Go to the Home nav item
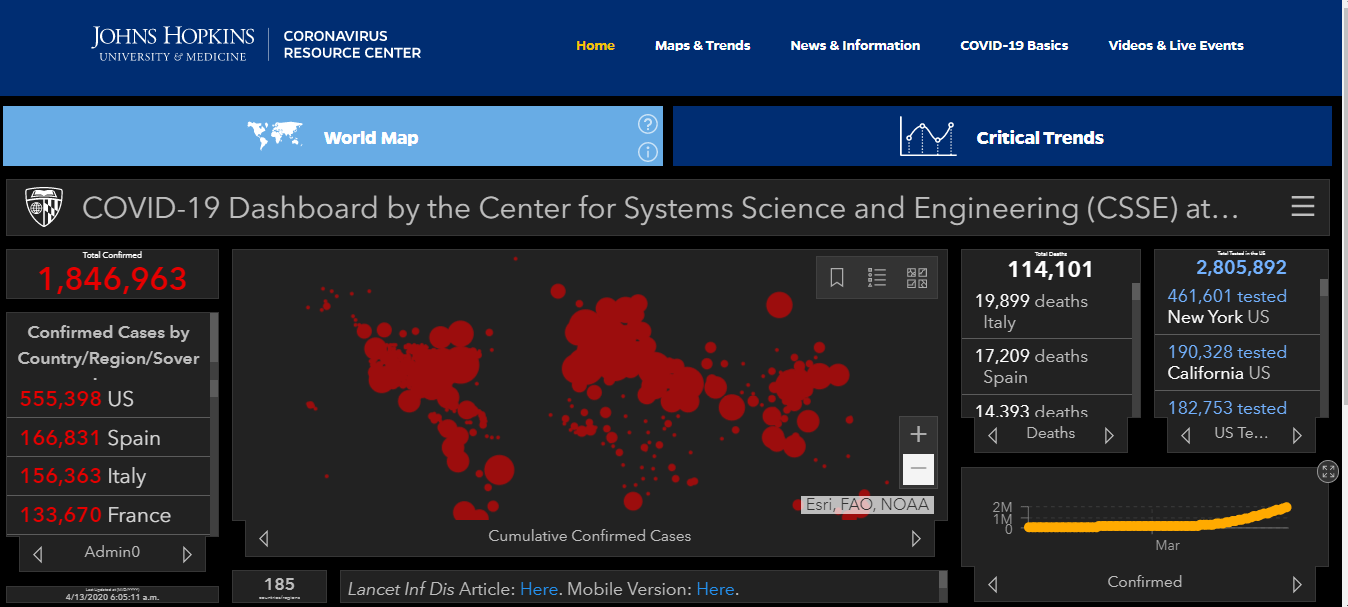 tap(595, 45)
